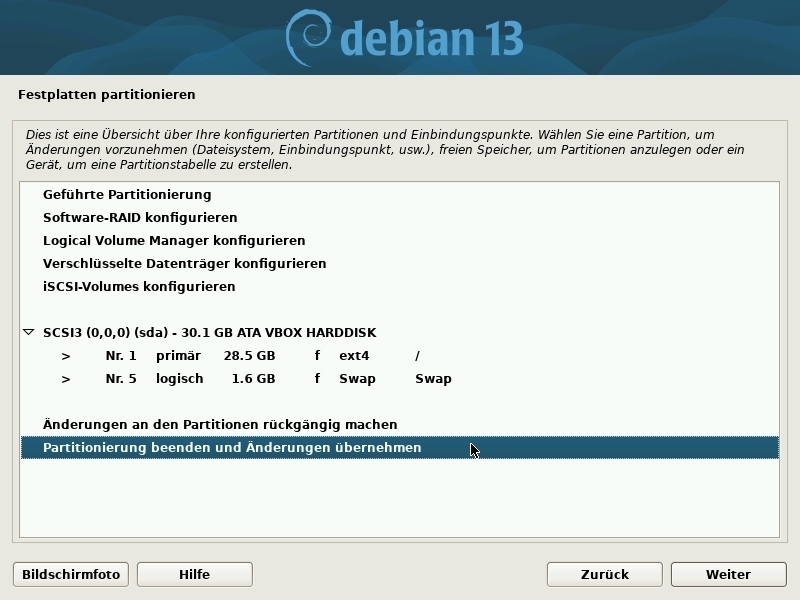This screenshot has width=800, height=600.
Task: Select Partitionierung beenden und Änderungen übernehmen
Action: [399, 447]
